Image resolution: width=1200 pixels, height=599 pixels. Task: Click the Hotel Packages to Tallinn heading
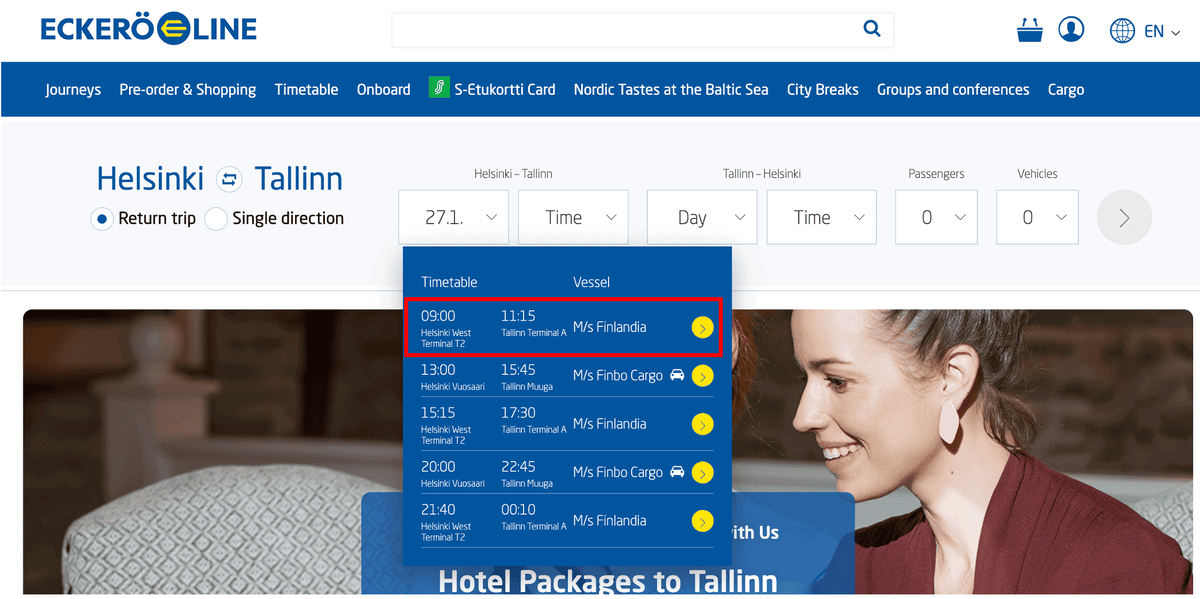coord(608,581)
